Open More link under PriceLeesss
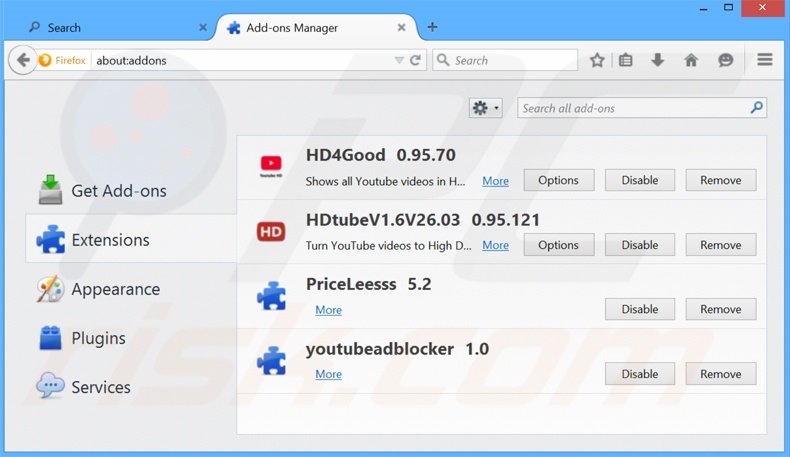Image resolution: width=790 pixels, height=457 pixels. coord(328,310)
